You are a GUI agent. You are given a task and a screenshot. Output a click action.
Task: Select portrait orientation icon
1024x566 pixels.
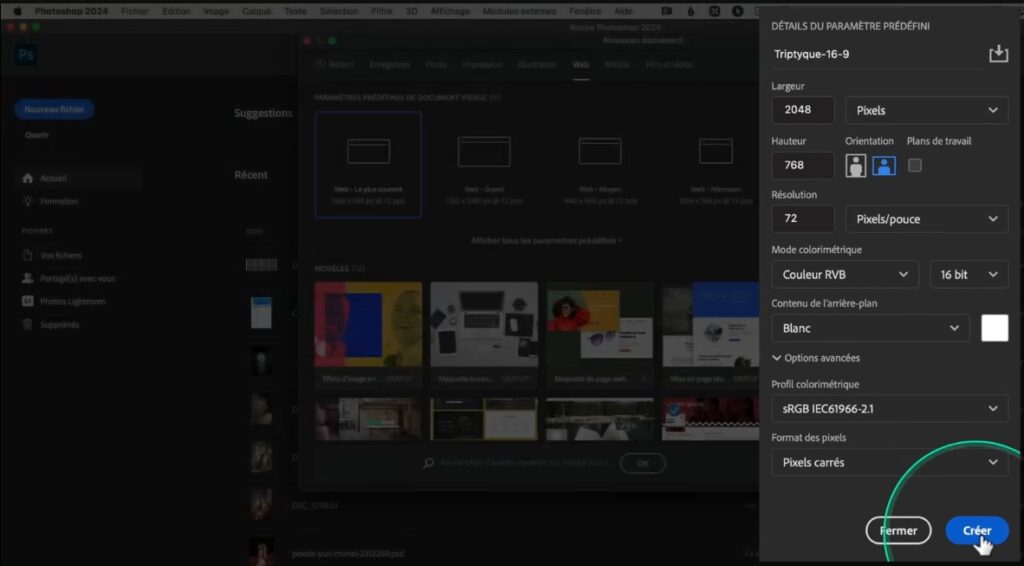(855, 166)
